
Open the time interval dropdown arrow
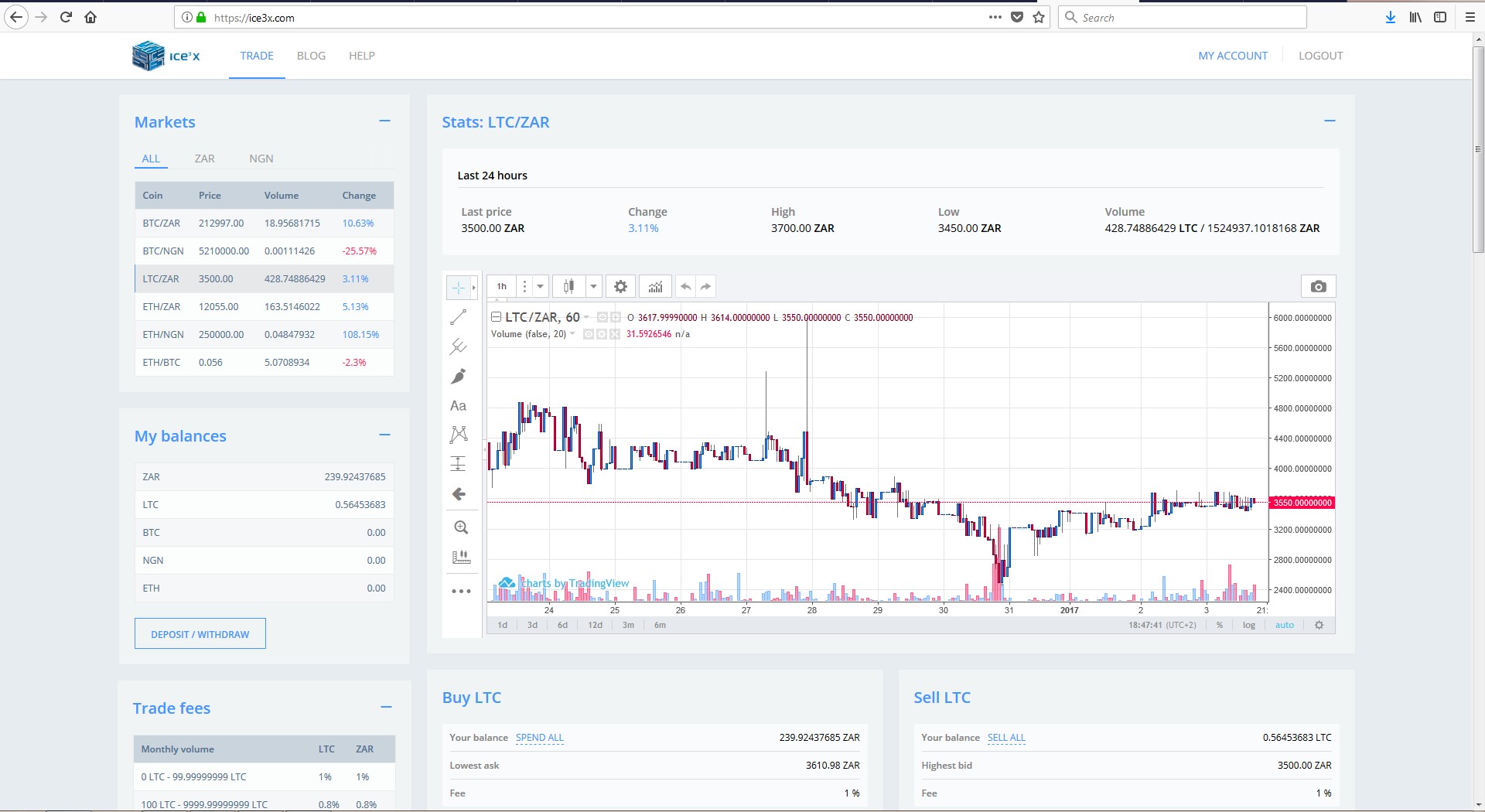point(541,287)
